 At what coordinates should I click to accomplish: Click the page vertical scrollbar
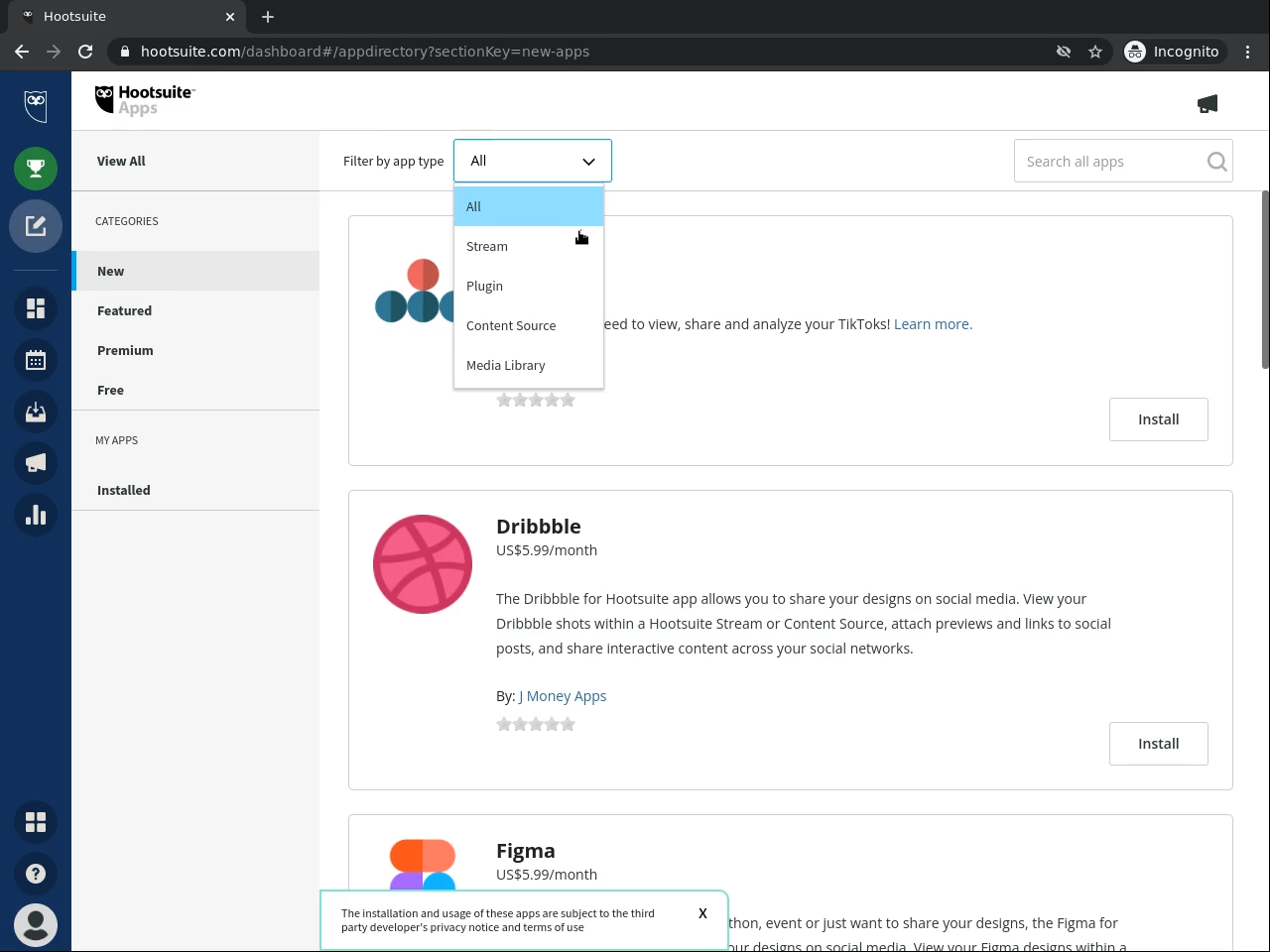pos(1265,280)
